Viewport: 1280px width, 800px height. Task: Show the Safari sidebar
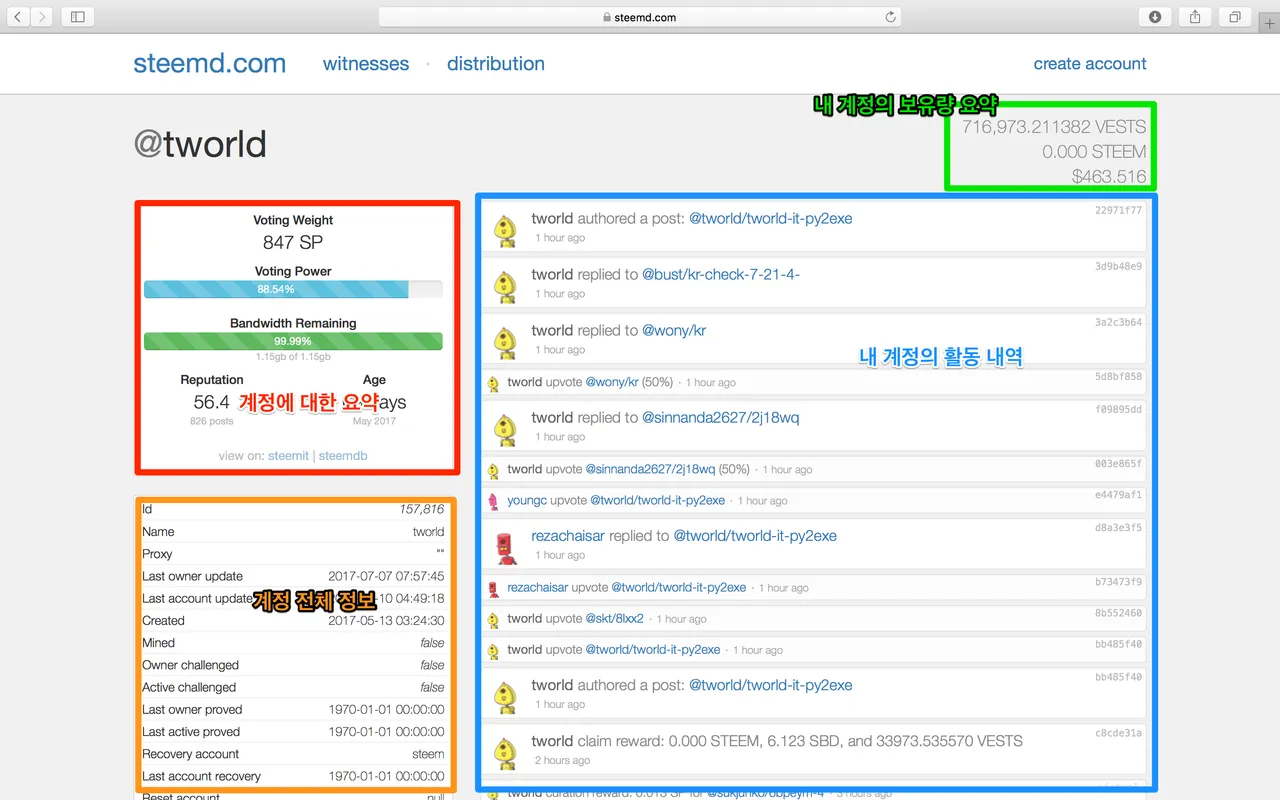pyautogui.click(x=77, y=17)
